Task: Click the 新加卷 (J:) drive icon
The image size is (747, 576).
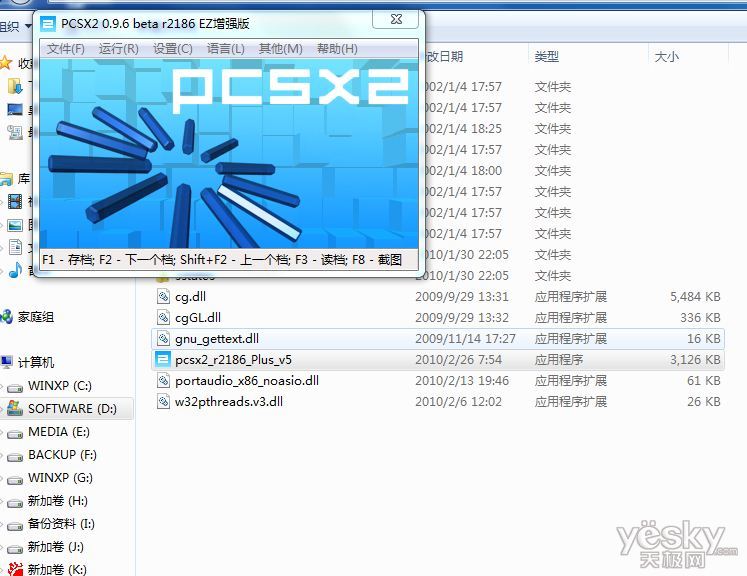Action: click(x=15, y=549)
